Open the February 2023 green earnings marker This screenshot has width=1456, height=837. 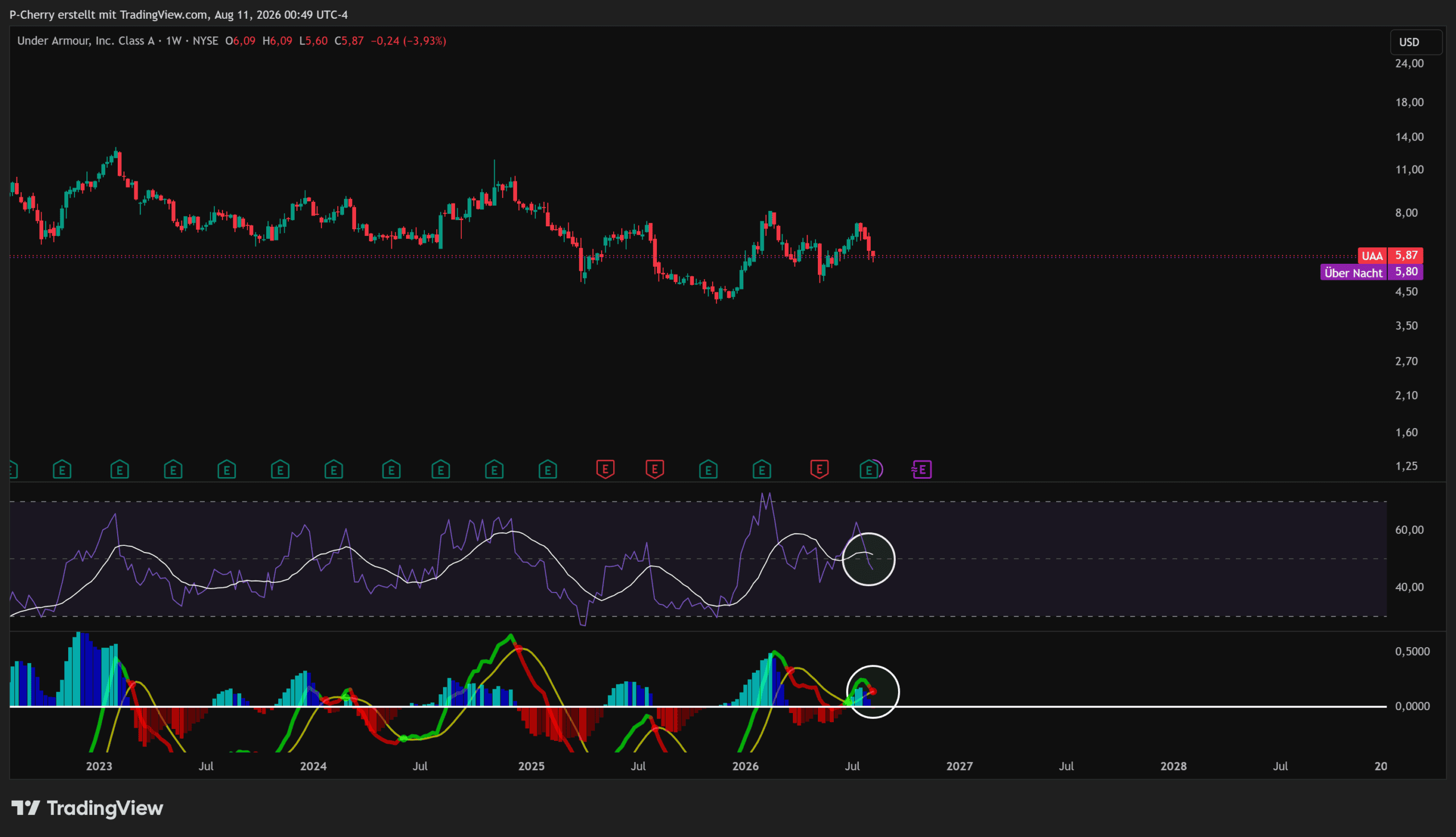tap(119, 470)
